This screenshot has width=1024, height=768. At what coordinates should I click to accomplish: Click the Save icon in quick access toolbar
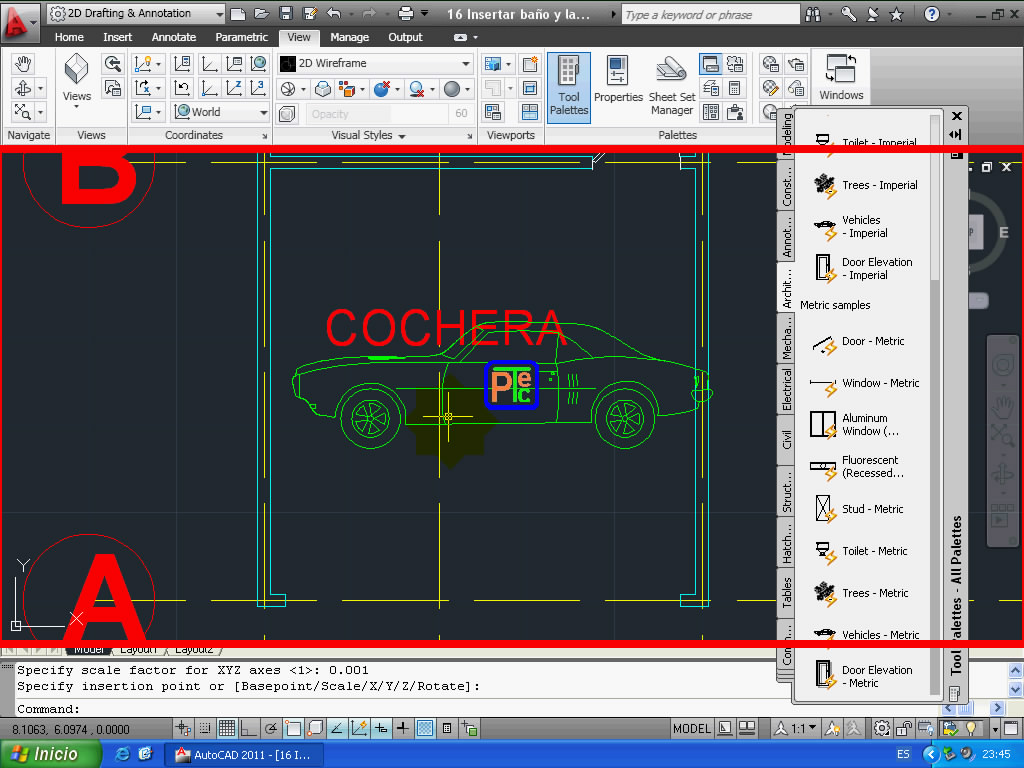point(285,13)
